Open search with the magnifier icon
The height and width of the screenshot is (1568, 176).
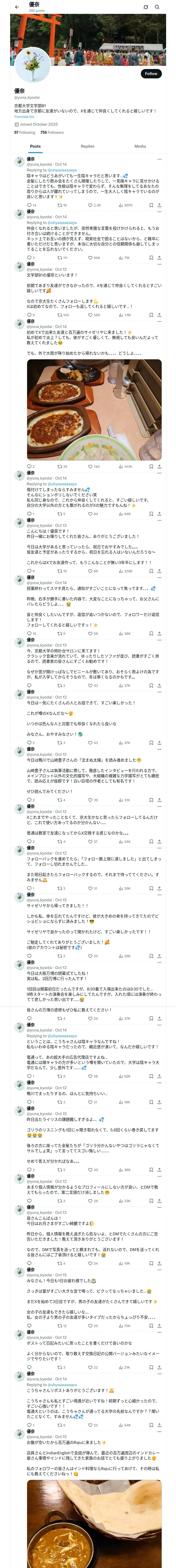157,7
